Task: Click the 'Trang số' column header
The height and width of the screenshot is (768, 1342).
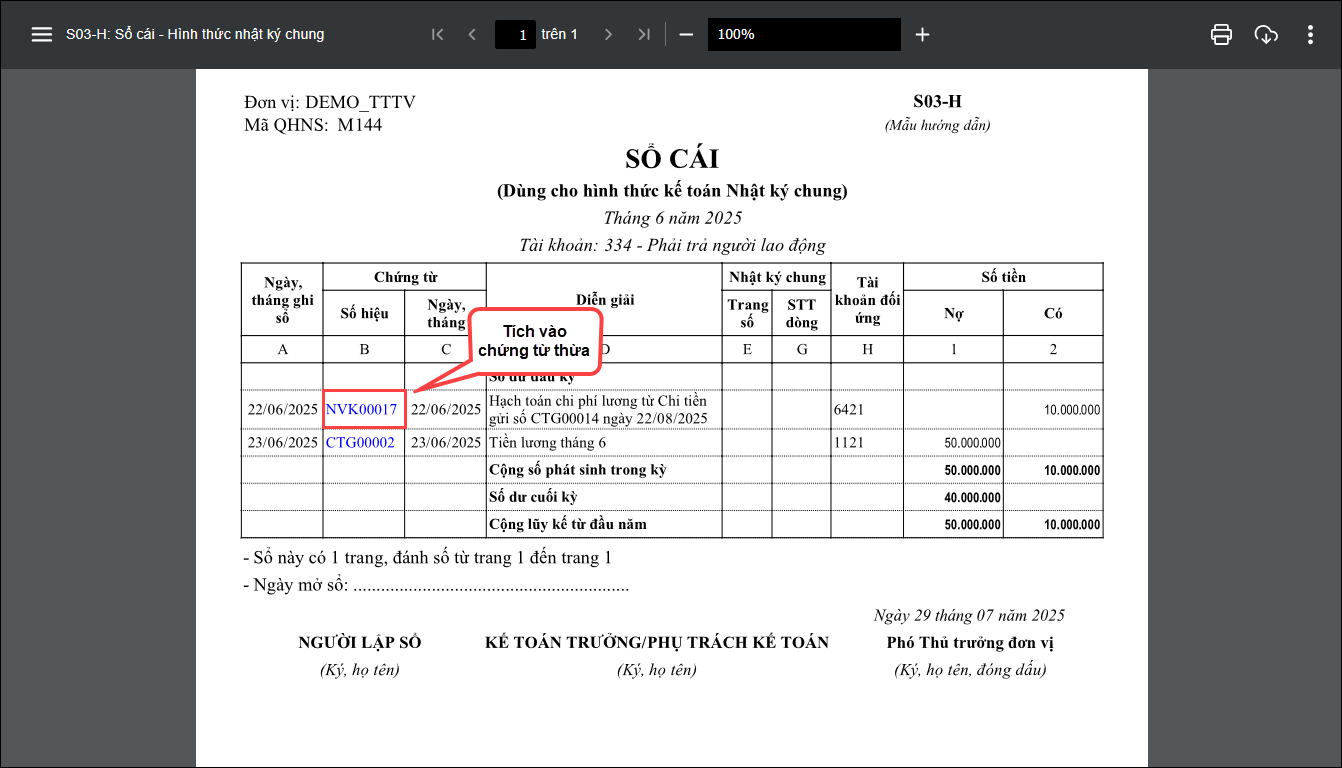Action: [x=747, y=313]
